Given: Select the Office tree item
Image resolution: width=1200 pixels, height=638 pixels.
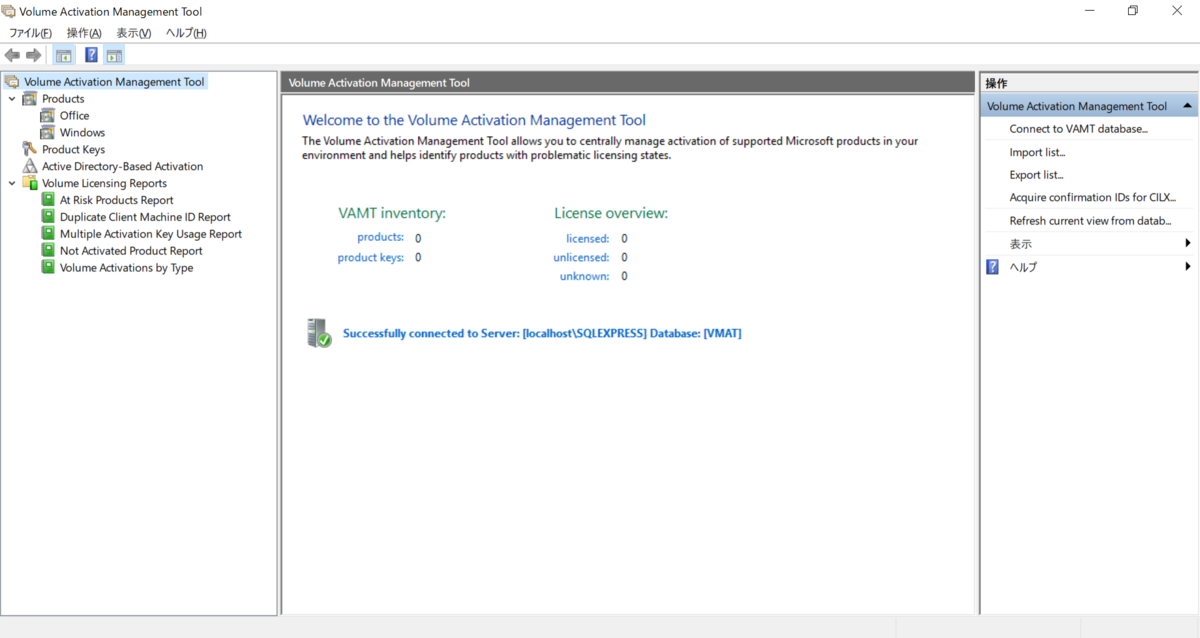Looking at the screenshot, I should 74,116.
